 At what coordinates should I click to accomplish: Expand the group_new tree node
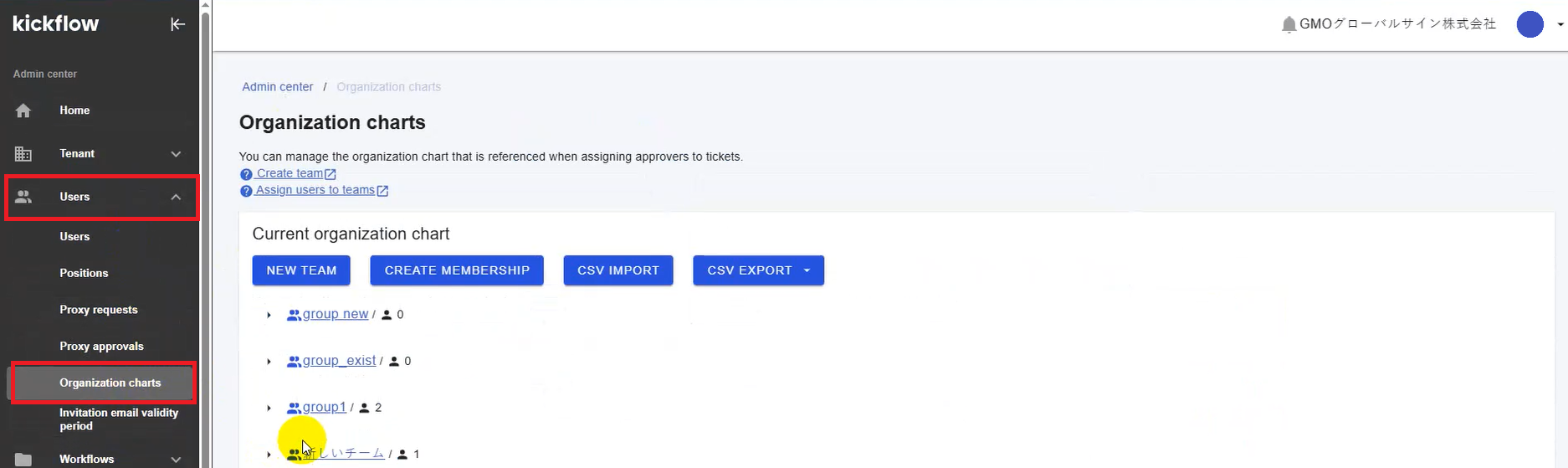[x=269, y=315]
